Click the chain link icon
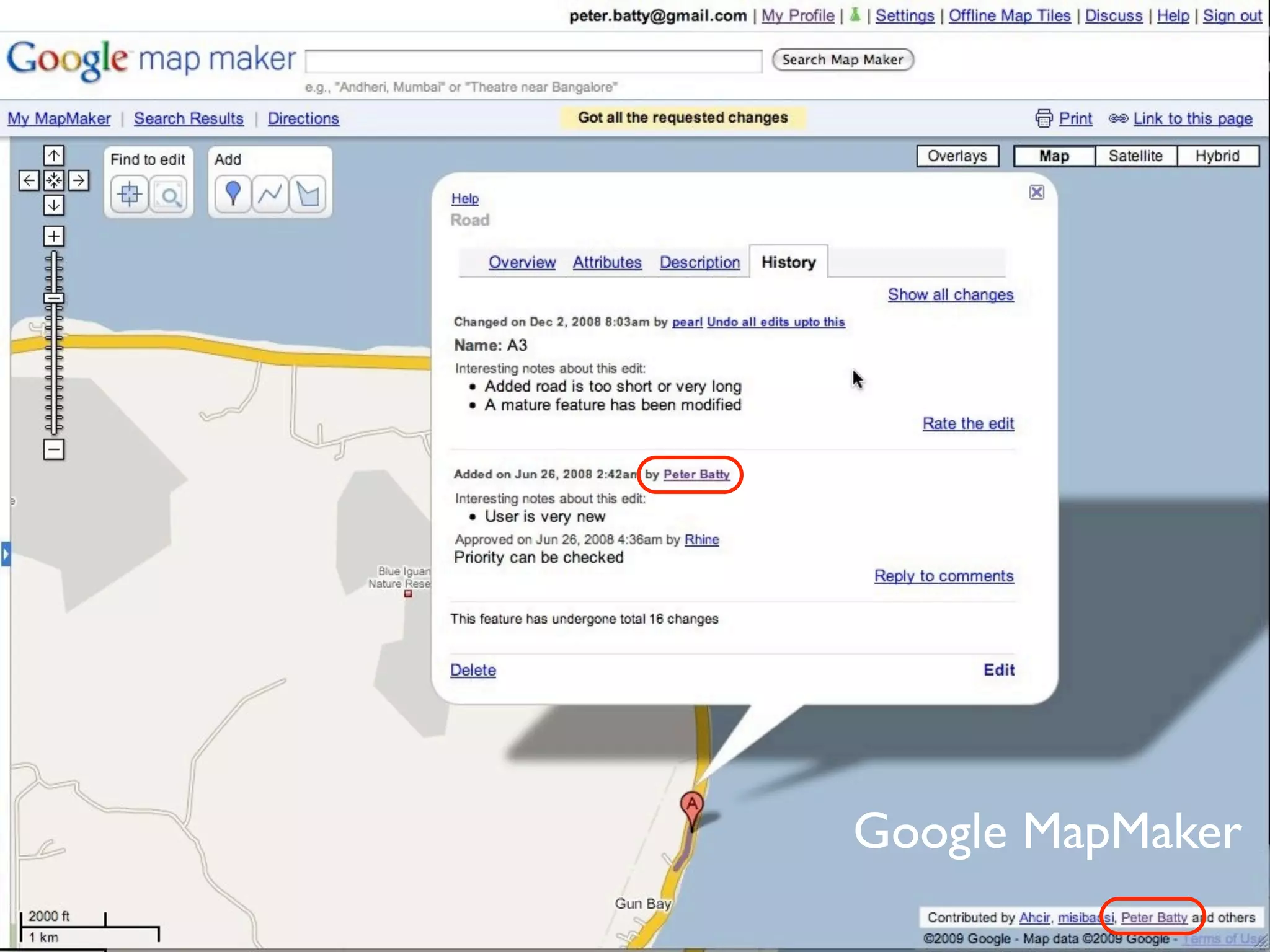Image resolution: width=1270 pixels, height=952 pixels. (x=1118, y=118)
